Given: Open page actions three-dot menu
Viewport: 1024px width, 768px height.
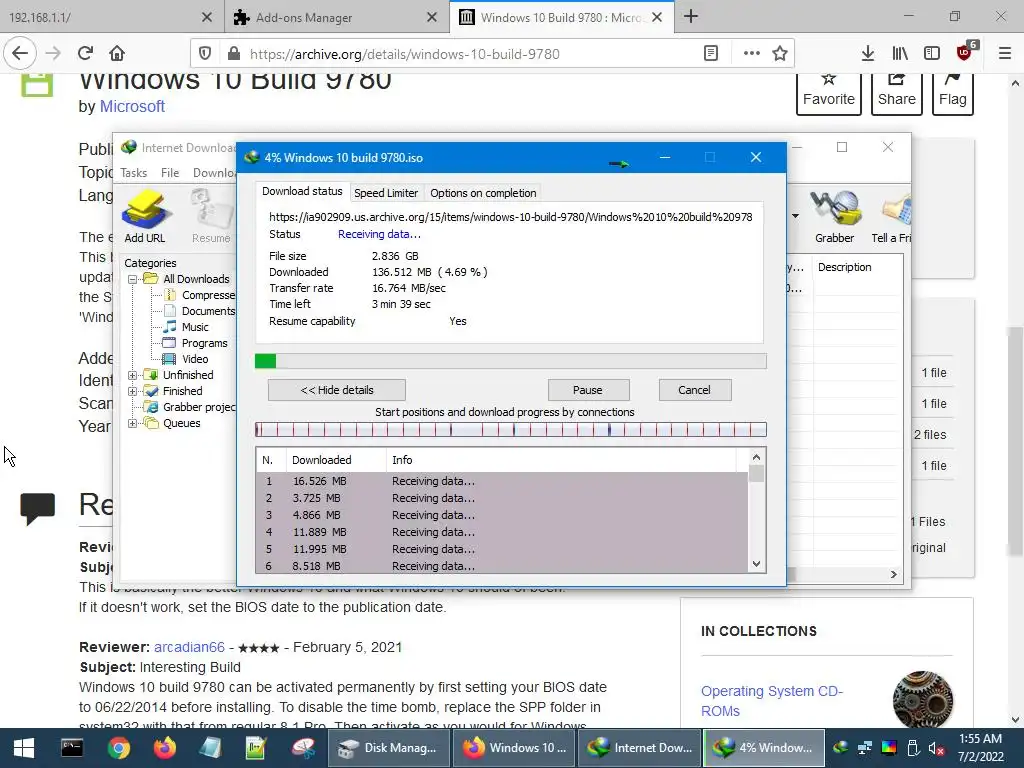Looking at the screenshot, I should (752, 54).
